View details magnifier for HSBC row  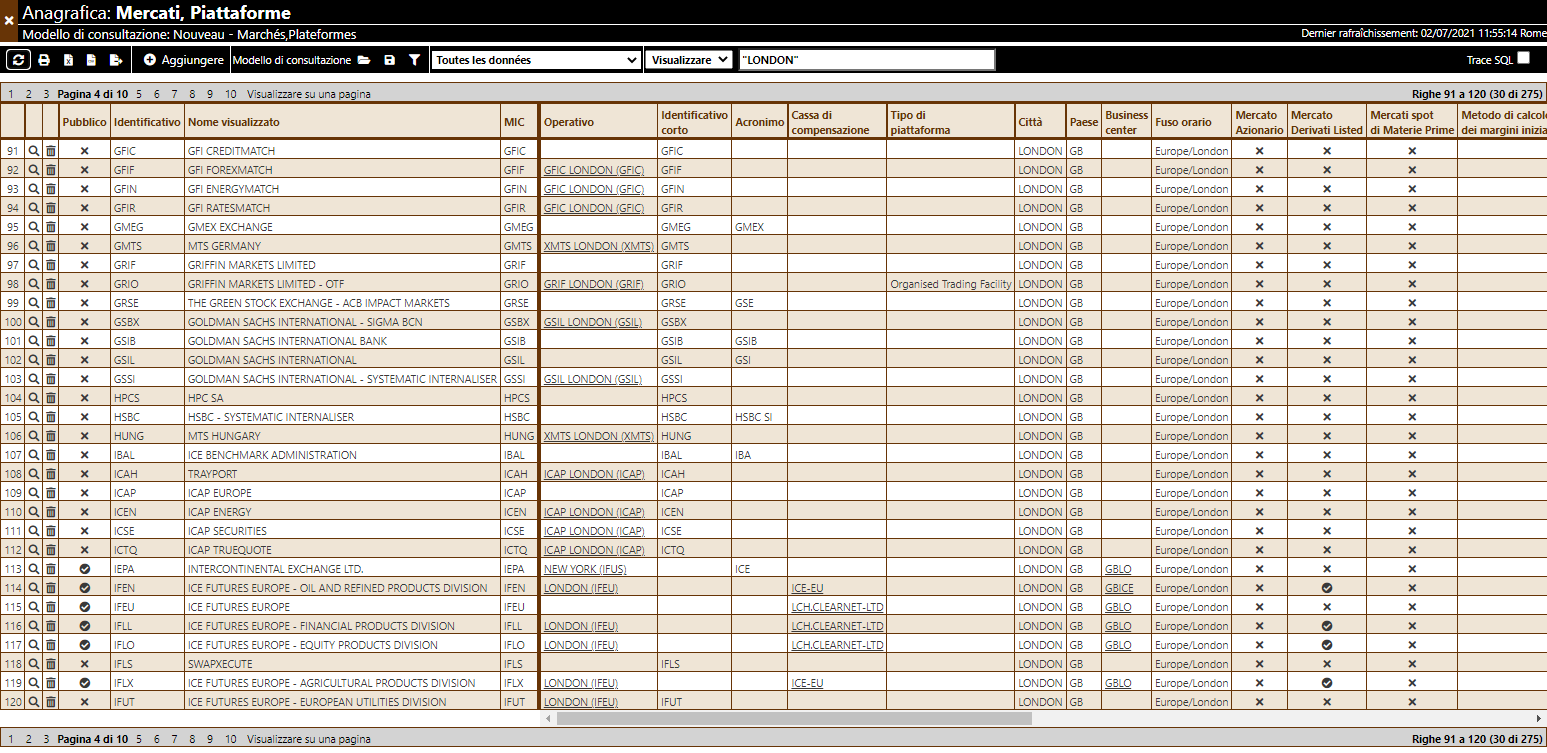tap(34, 417)
